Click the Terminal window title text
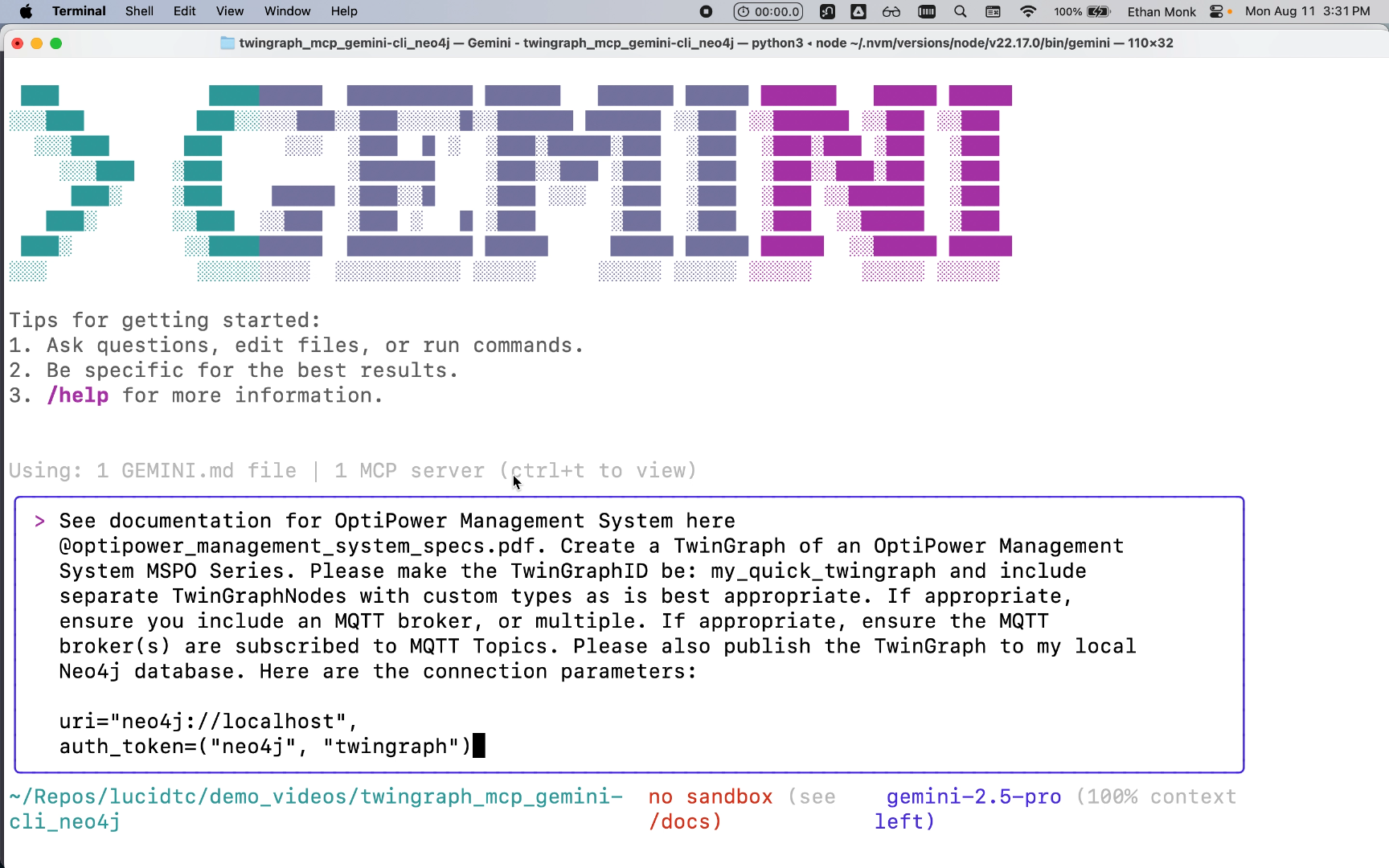The width and height of the screenshot is (1389, 868). 706,43
